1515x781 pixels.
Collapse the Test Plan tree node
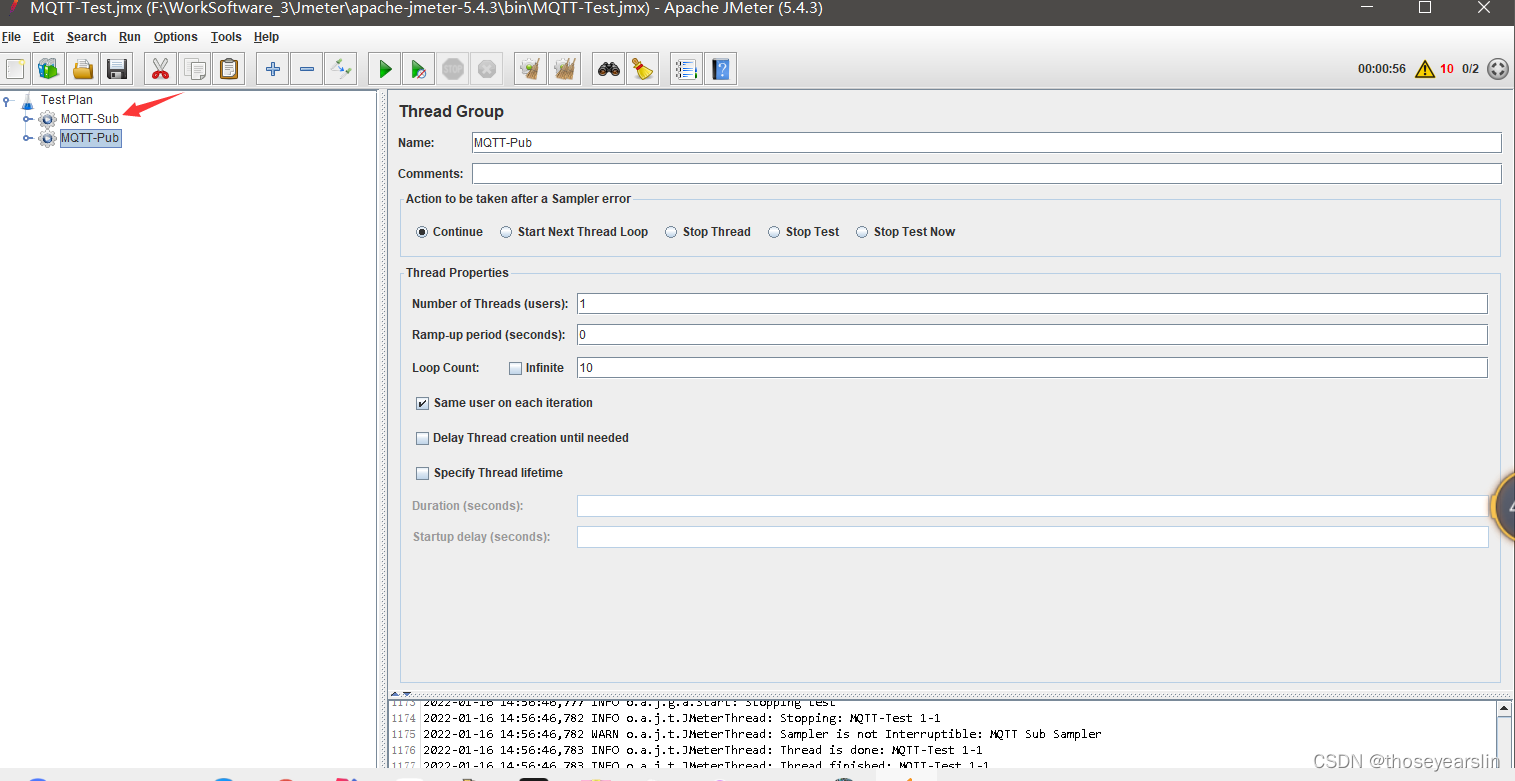click(8, 100)
